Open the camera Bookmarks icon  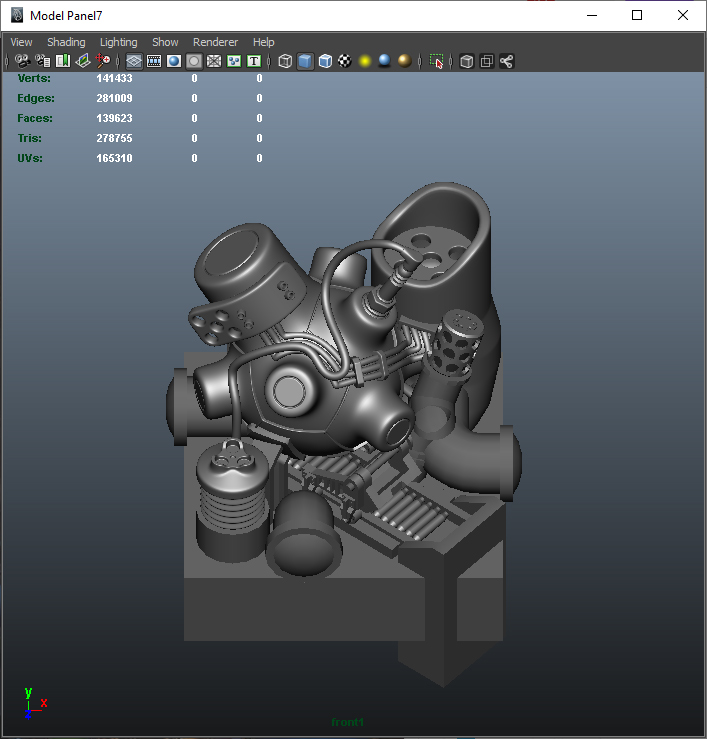tap(63, 61)
